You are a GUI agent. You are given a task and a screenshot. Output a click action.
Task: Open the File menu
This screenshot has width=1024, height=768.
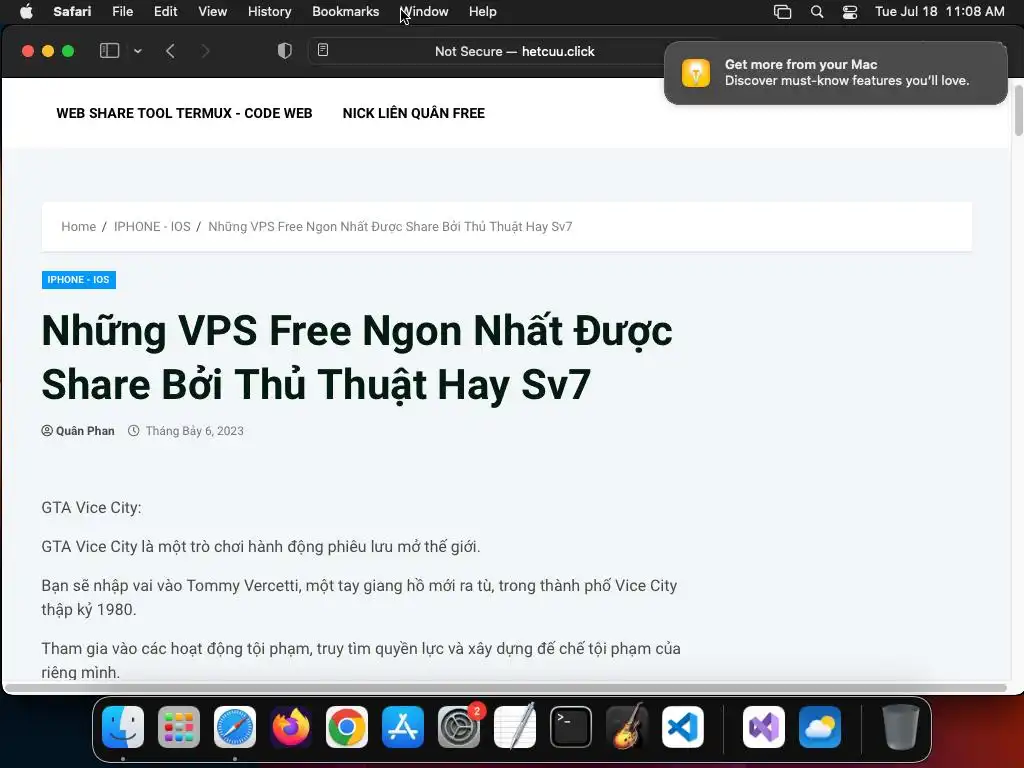click(122, 12)
